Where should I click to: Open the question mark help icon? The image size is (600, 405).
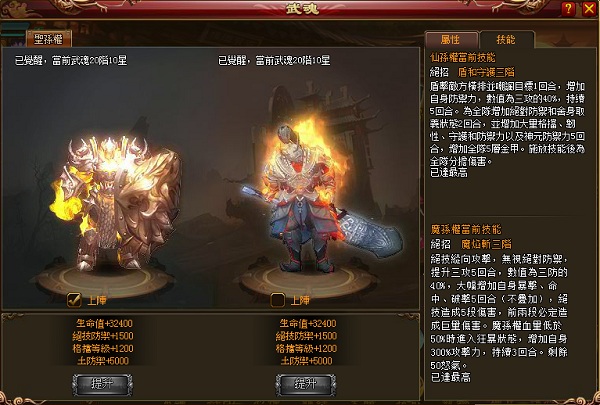click(x=568, y=9)
